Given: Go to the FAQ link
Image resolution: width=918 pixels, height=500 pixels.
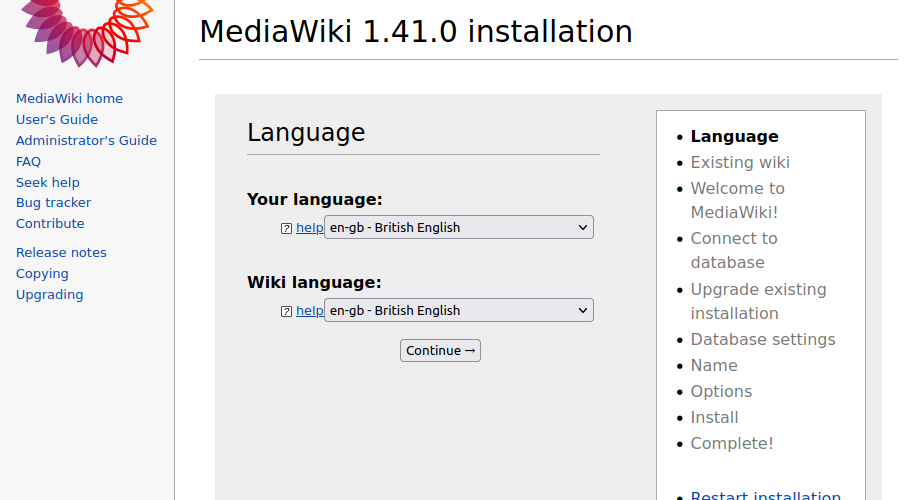Looking at the screenshot, I should [28, 162].
